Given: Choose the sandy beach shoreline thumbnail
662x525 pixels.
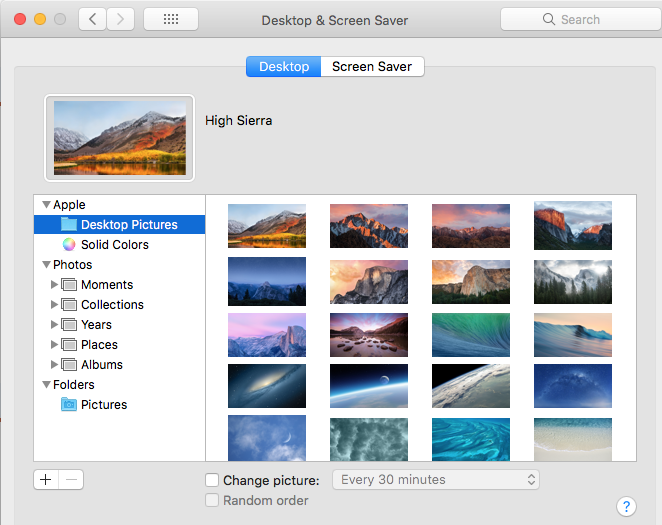Looking at the screenshot, I should [x=573, y=439].
